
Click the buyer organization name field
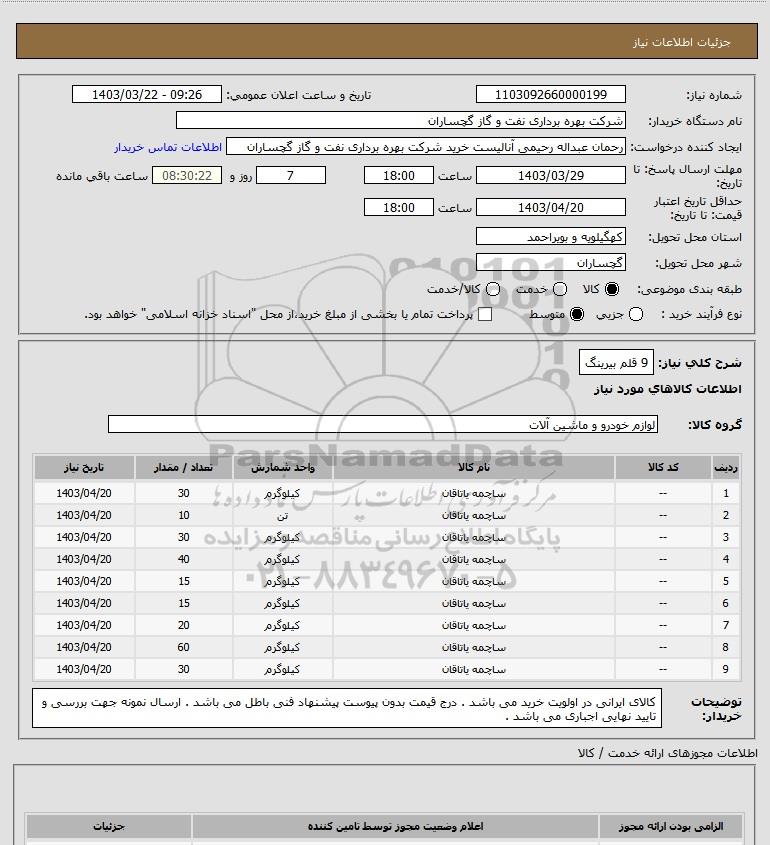tap(400, 121)
